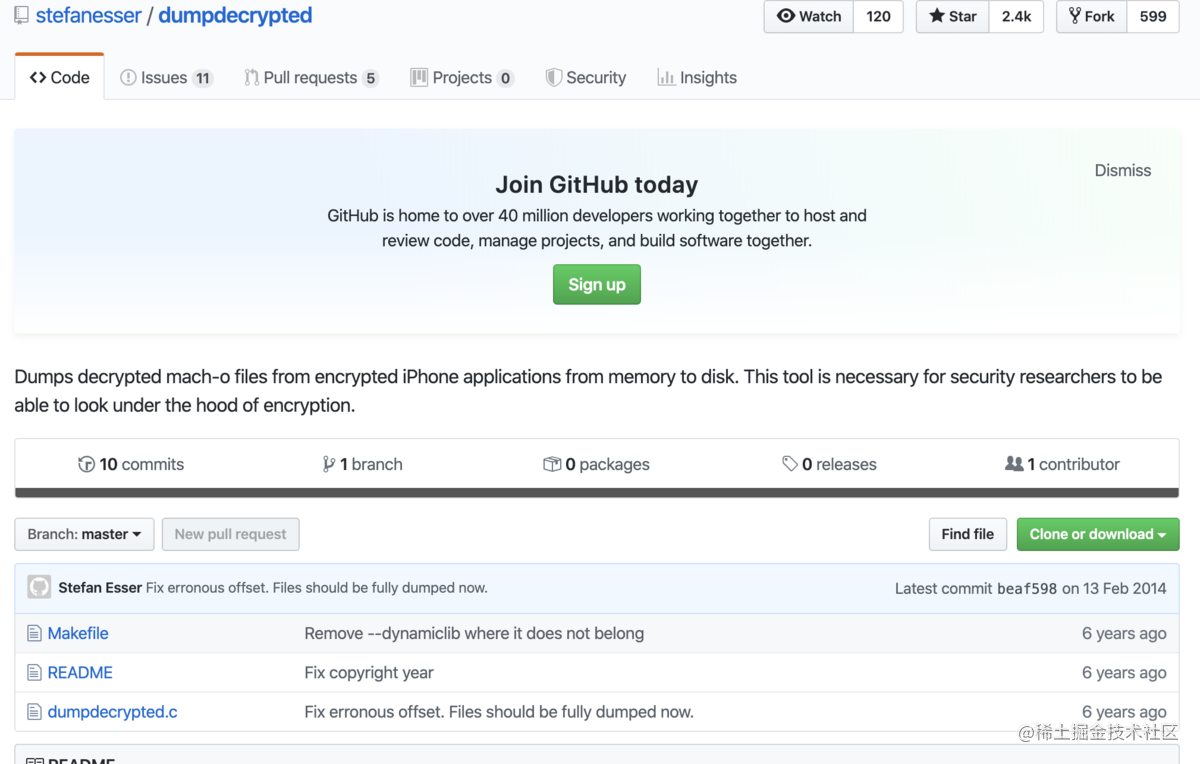This screenshot has height=764, width=1200.
Task: Click the tag icon beside releases
Action: click(790, 464)
